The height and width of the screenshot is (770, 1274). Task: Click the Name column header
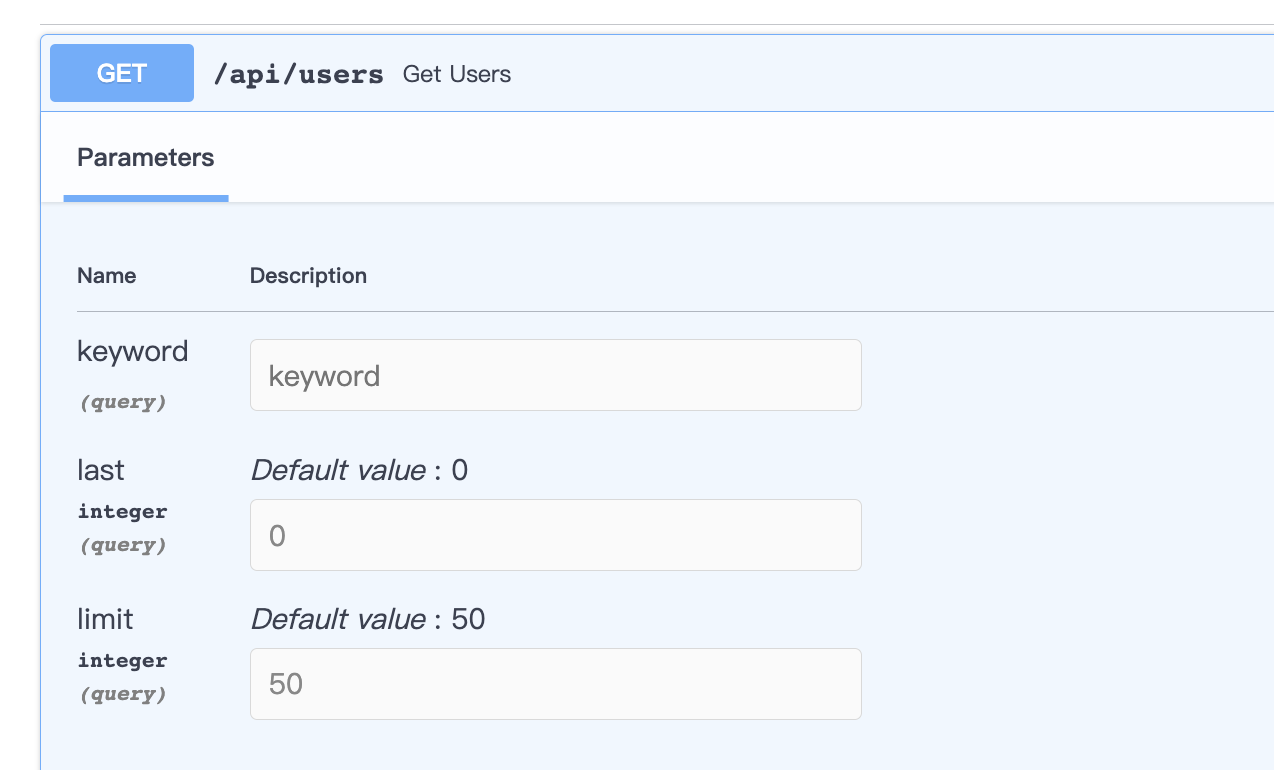click(x=107, y=276)
